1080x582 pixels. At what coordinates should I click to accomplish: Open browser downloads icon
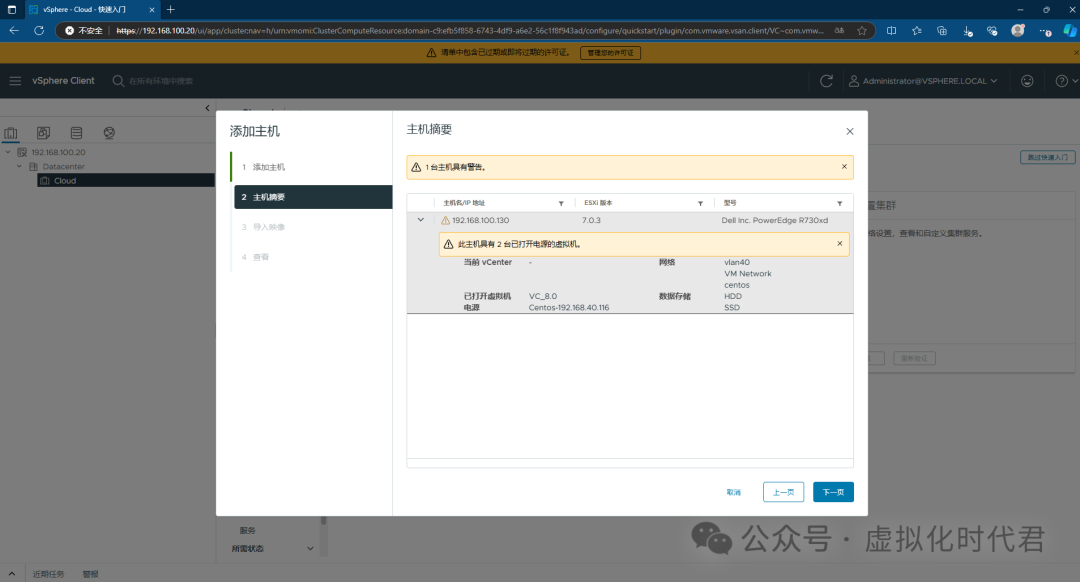(x=967, y=31)
